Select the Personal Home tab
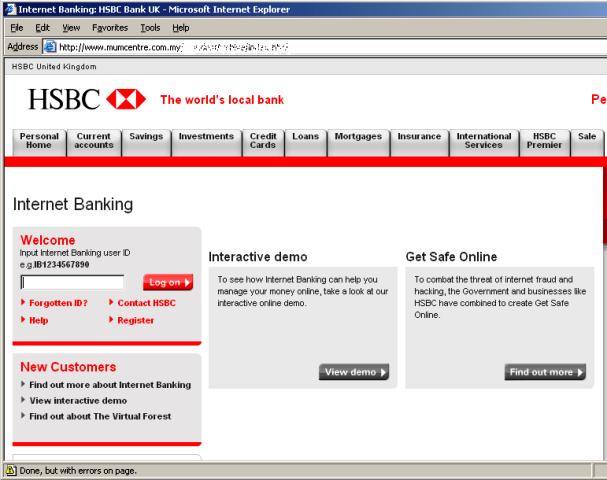607x480 pixels. pos(39,142)
